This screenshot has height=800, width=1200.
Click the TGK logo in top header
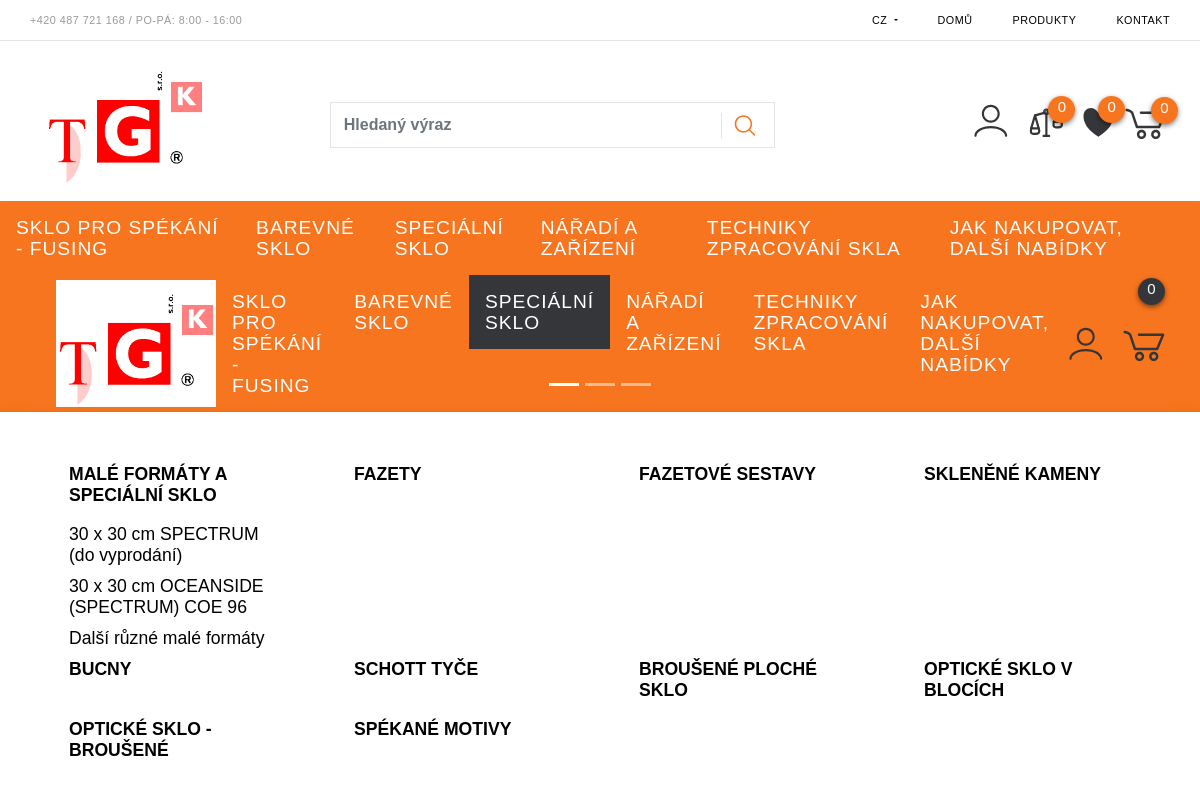[x=125, y=127]
